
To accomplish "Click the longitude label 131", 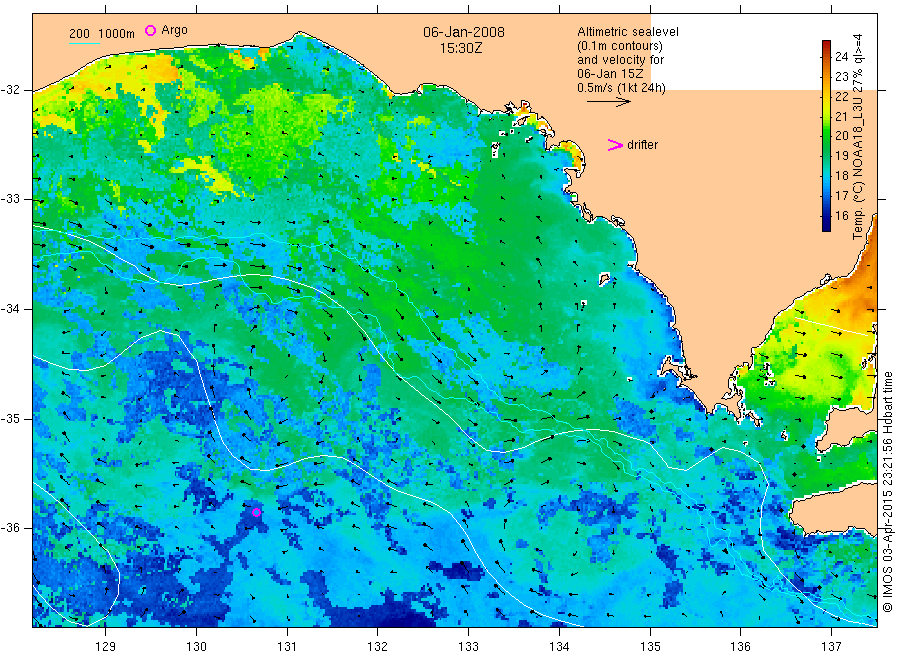I will click(287, 647).
